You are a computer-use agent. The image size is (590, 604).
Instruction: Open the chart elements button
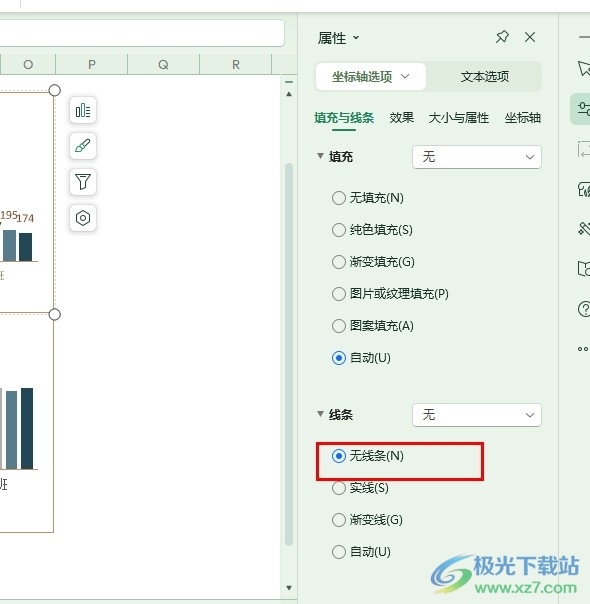pos(83,111)
